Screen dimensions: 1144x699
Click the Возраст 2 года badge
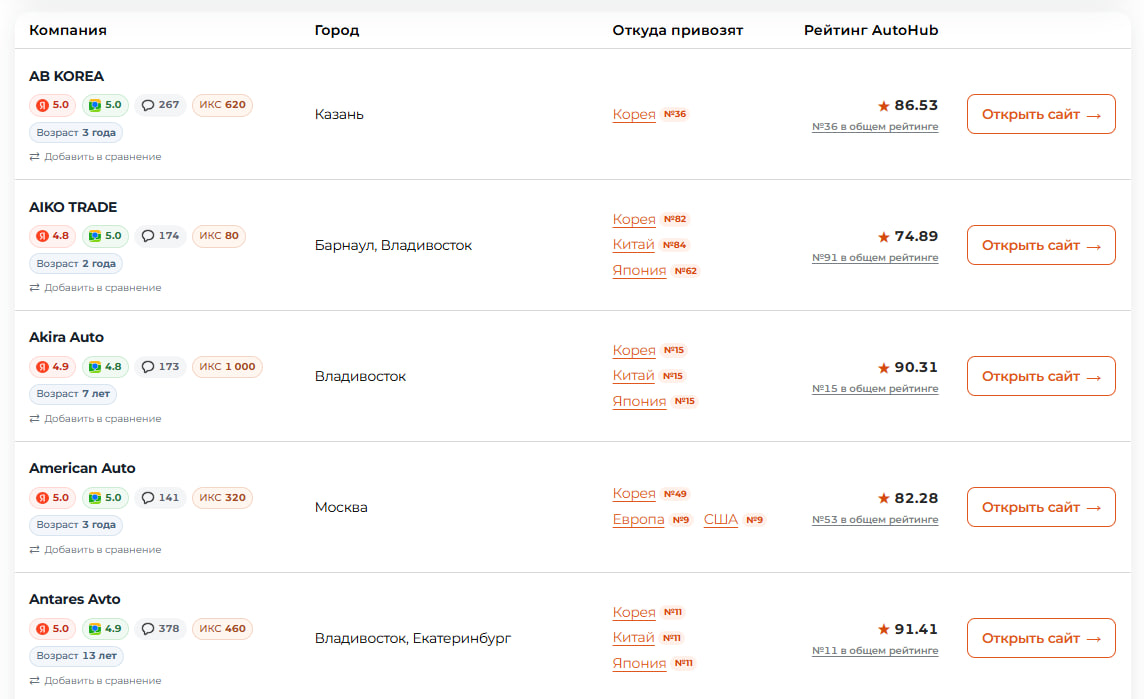pyautogui.click(x=76, y=263)
